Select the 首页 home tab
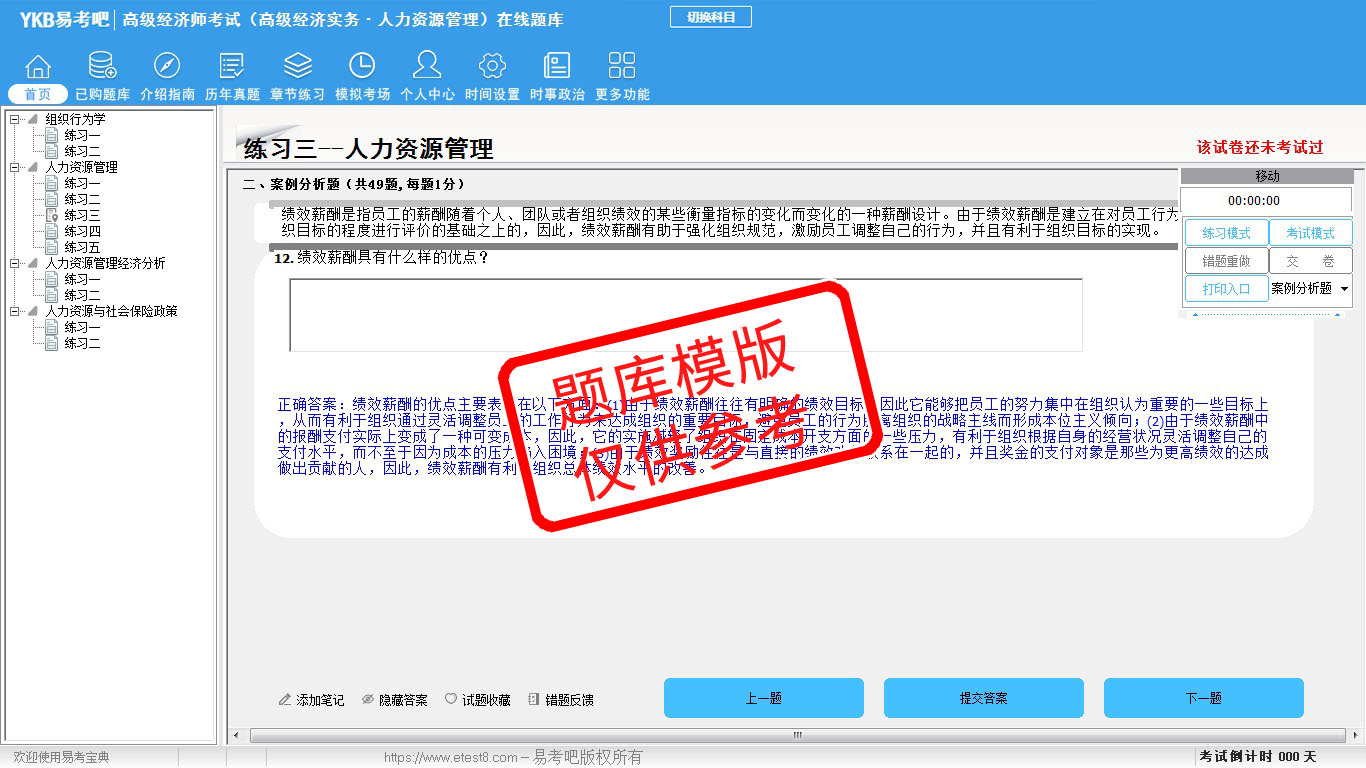Image resolution: width=1366 pixels, height=768 pixels. pos(38,94)
